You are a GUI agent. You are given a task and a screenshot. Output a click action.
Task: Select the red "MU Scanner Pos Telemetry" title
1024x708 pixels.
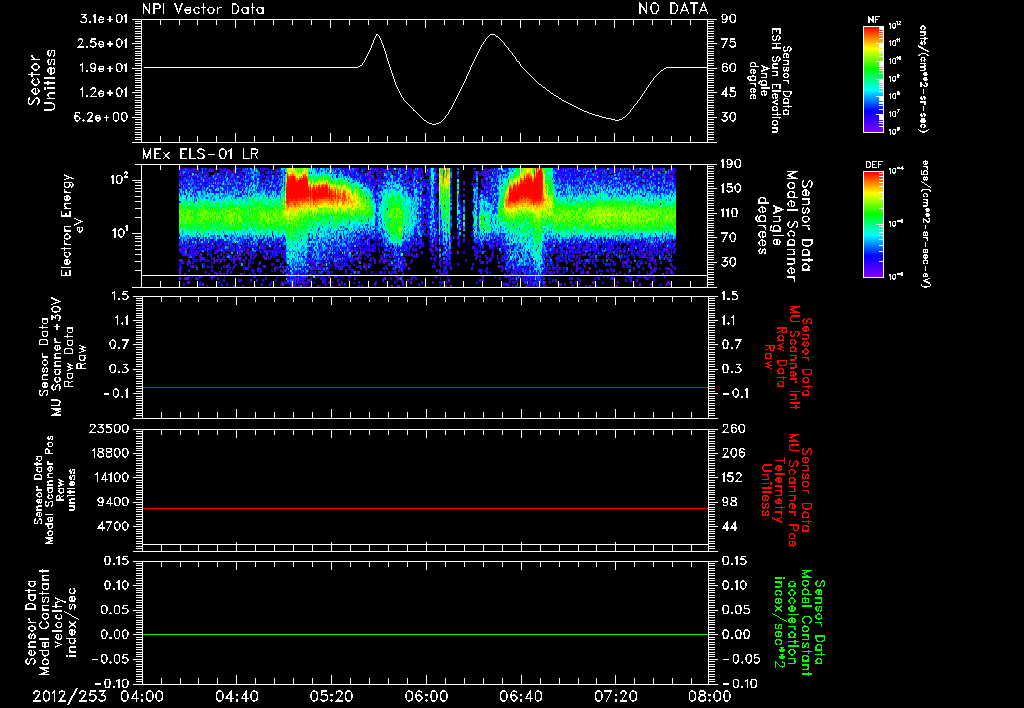click(x=786, y=490)
